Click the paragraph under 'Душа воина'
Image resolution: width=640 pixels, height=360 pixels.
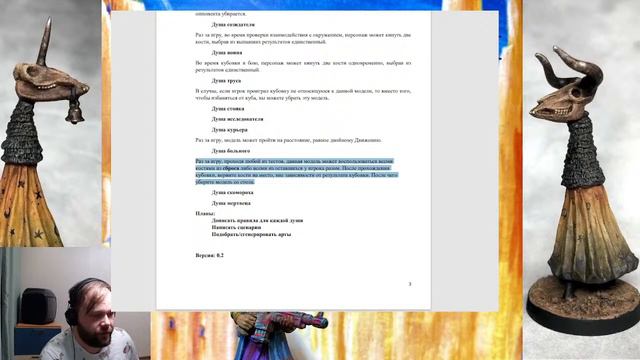[303, 67]
